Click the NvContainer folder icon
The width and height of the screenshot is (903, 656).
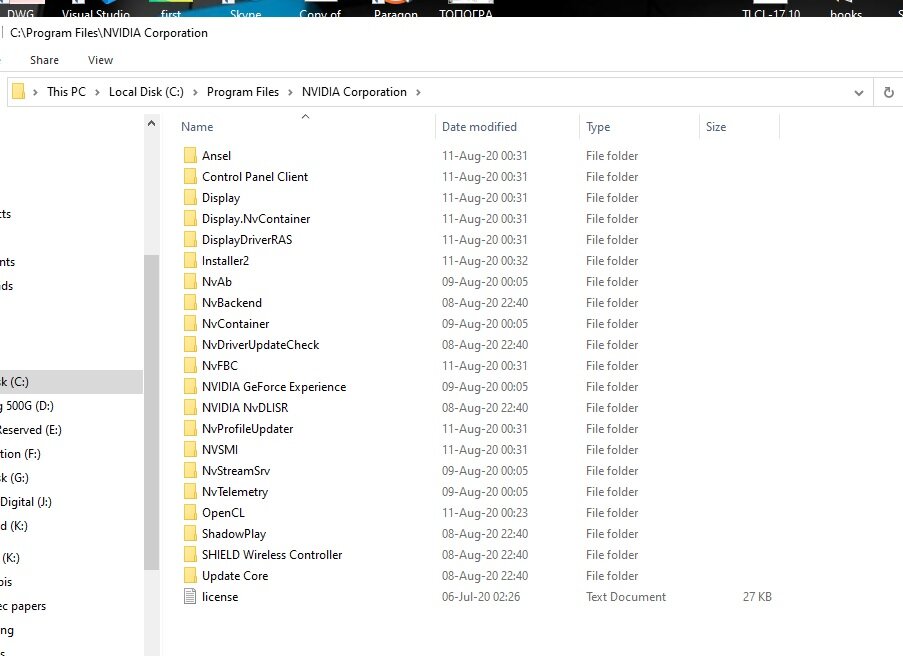click(190, 324)
